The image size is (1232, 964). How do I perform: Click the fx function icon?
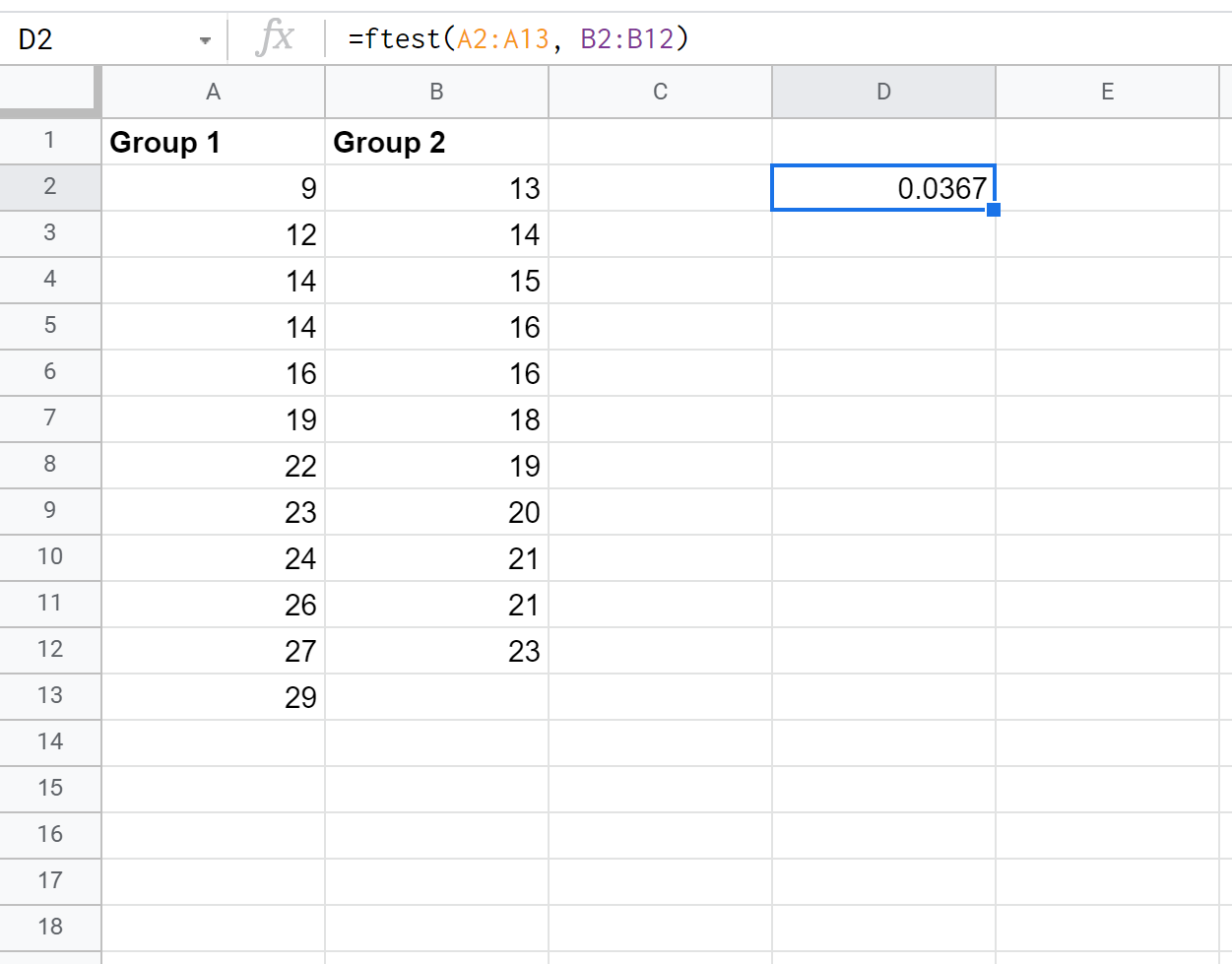coord(277,38)
